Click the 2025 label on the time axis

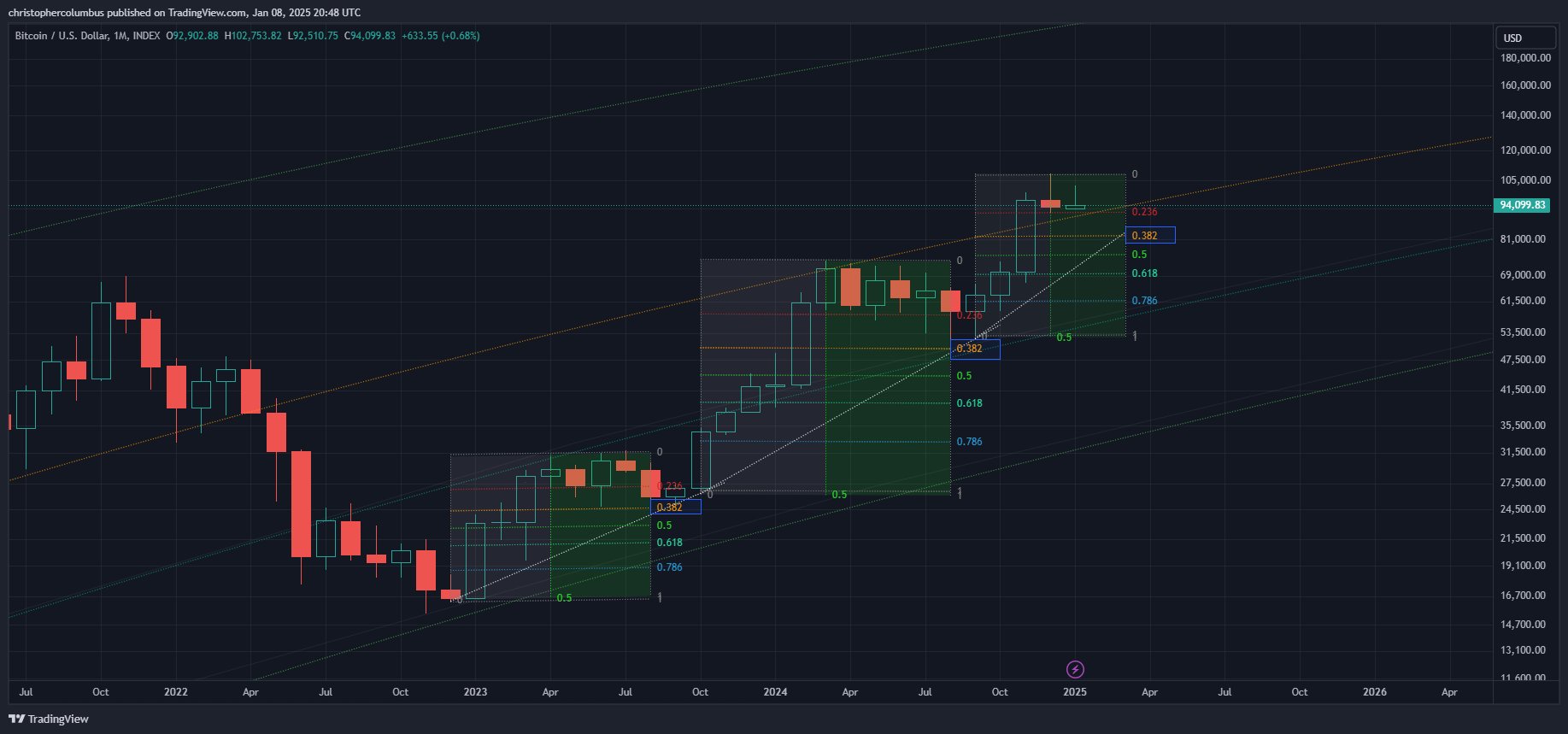(x=1074, y=691)
